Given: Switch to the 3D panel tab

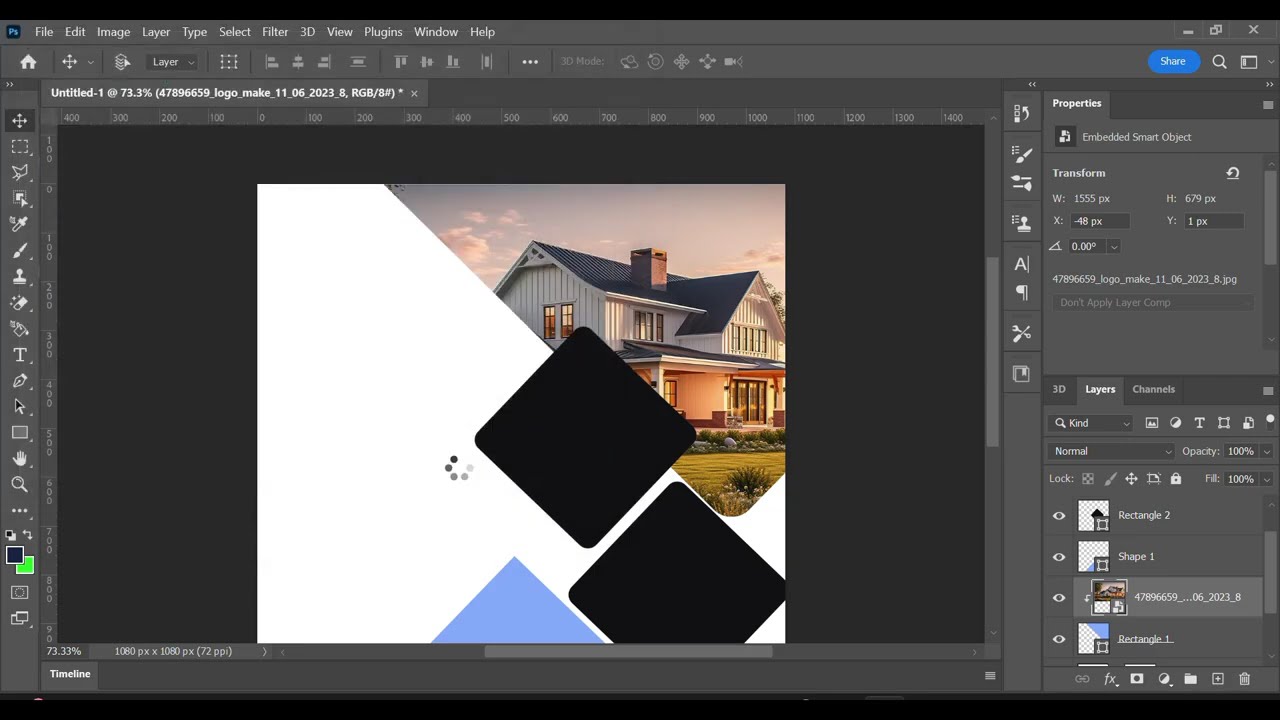Looking at the screenshot, I should (x=1059, y=389).
